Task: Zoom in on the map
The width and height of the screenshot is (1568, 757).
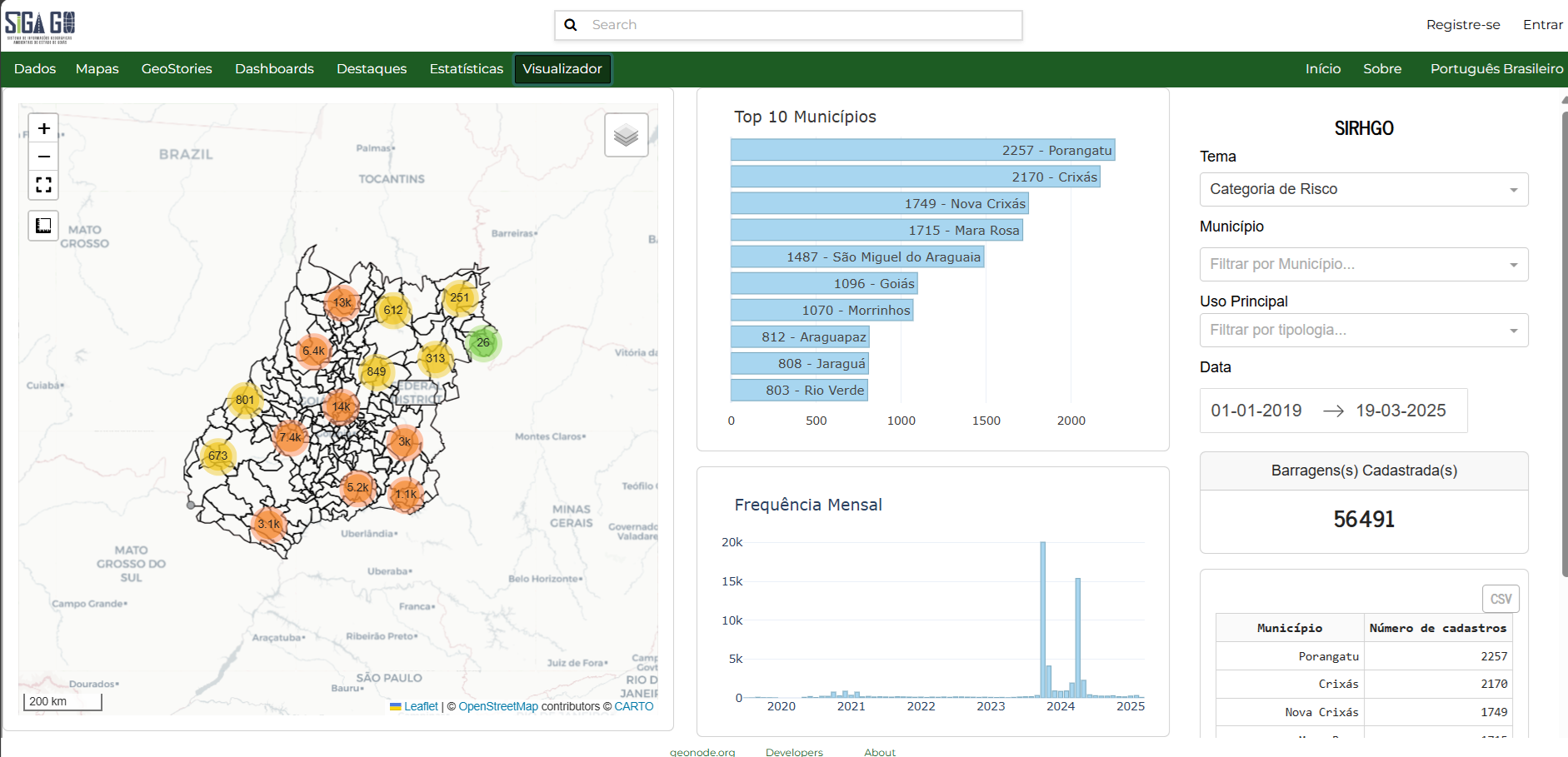Action: [44, 129]
